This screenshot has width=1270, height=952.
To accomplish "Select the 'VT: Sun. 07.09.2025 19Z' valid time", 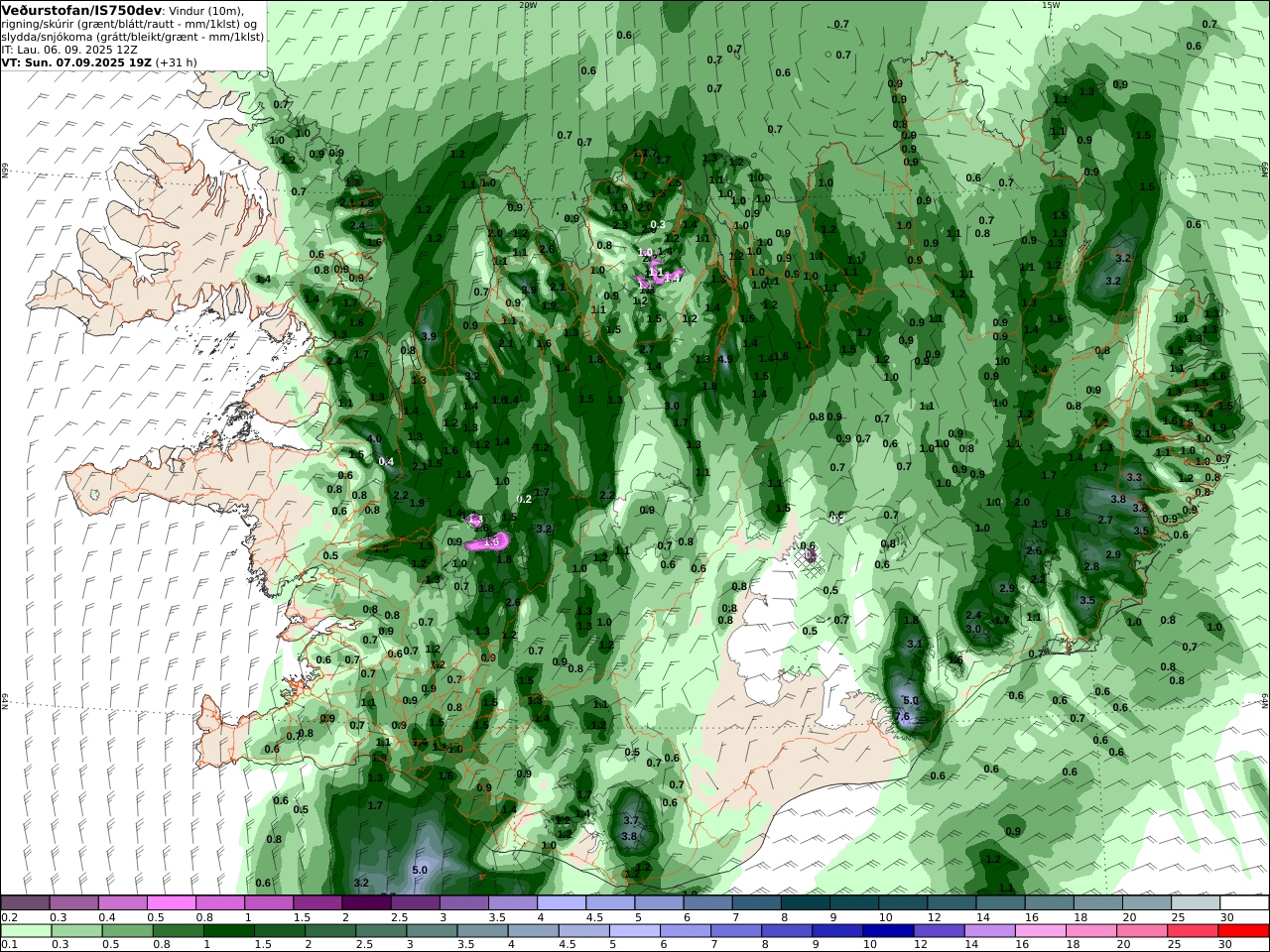I will click(75, 61).
